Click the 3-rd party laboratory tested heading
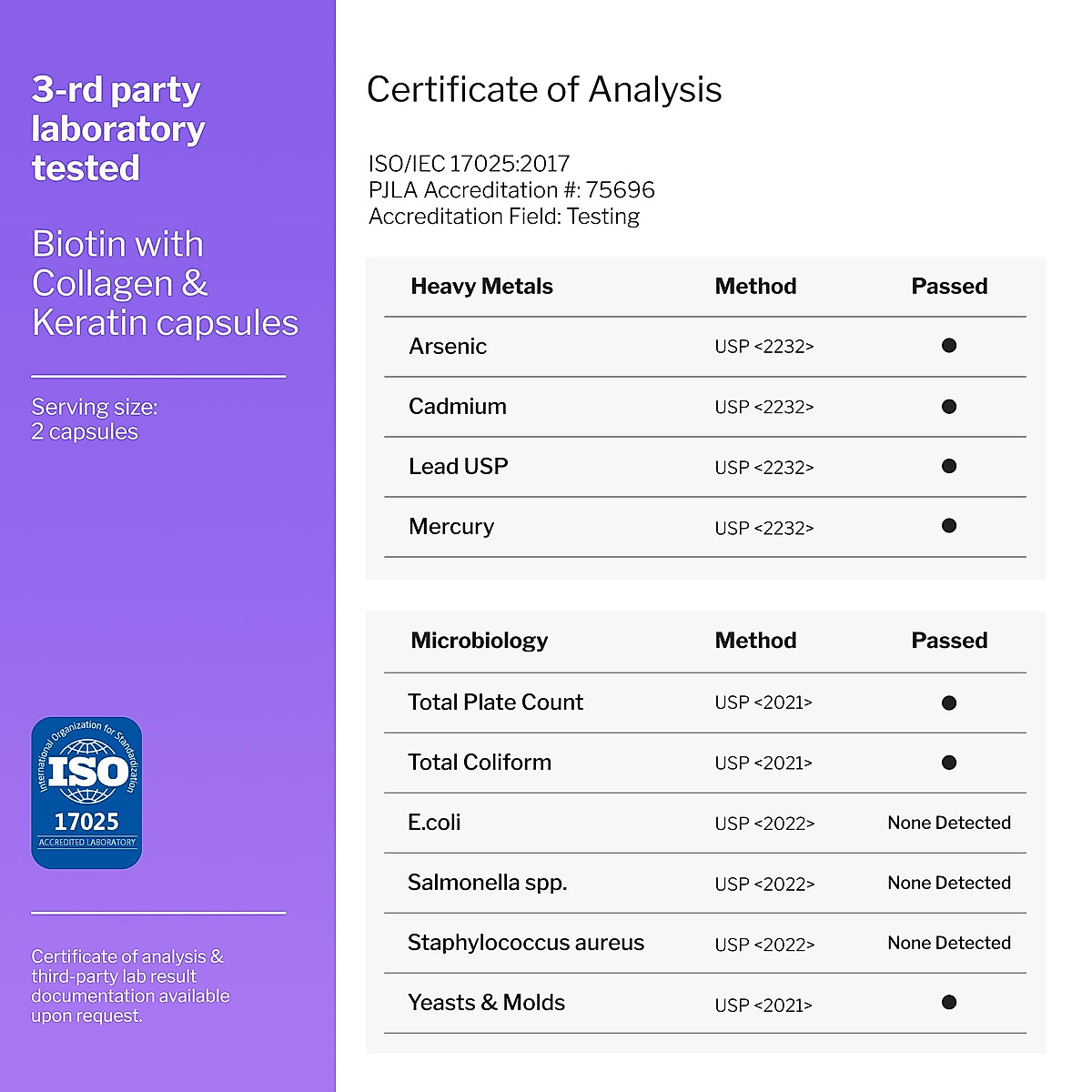The image size is (1092, 1092). [118, 128]
